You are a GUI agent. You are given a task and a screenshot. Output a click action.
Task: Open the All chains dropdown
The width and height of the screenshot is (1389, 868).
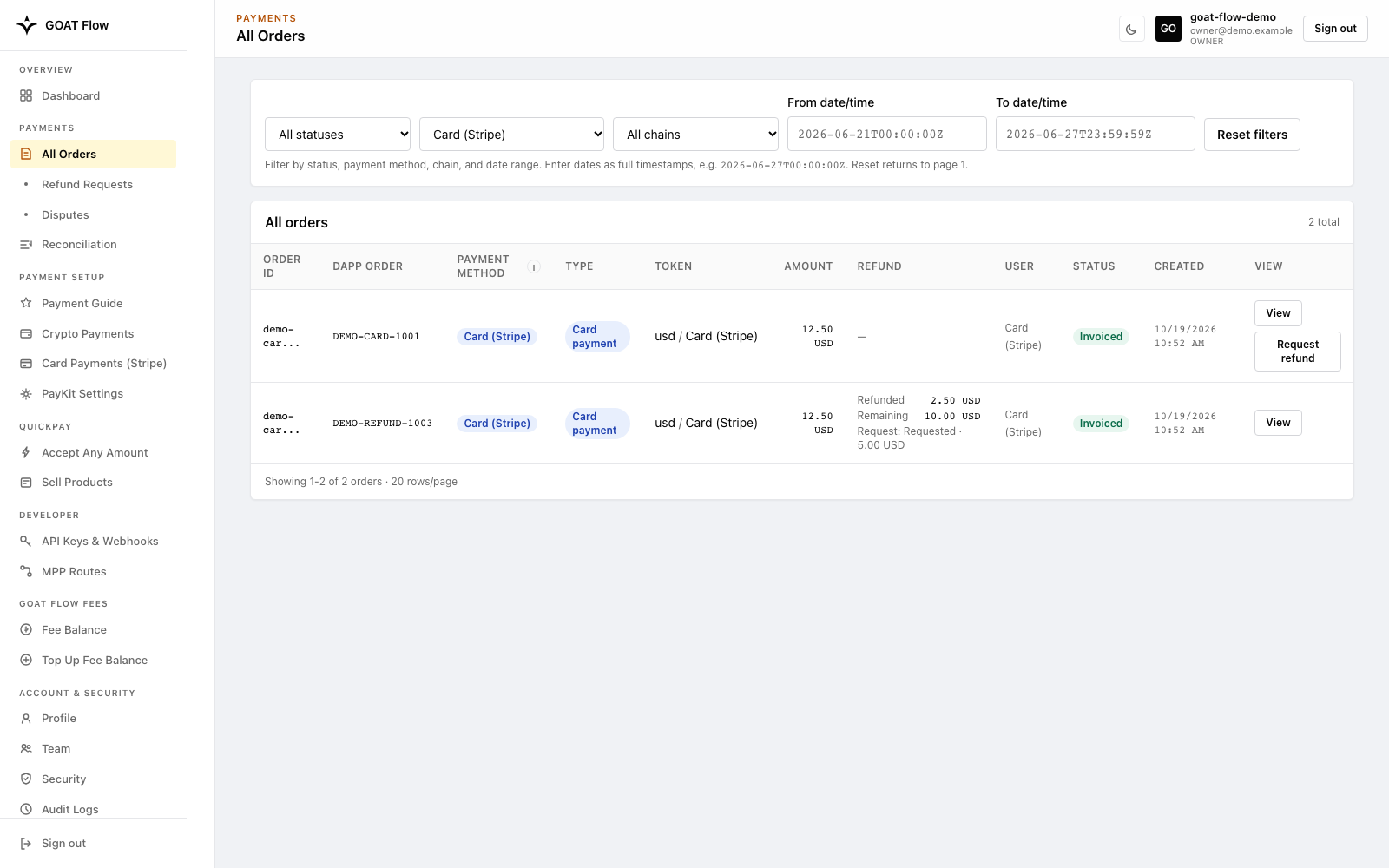[x=696, y=135]
